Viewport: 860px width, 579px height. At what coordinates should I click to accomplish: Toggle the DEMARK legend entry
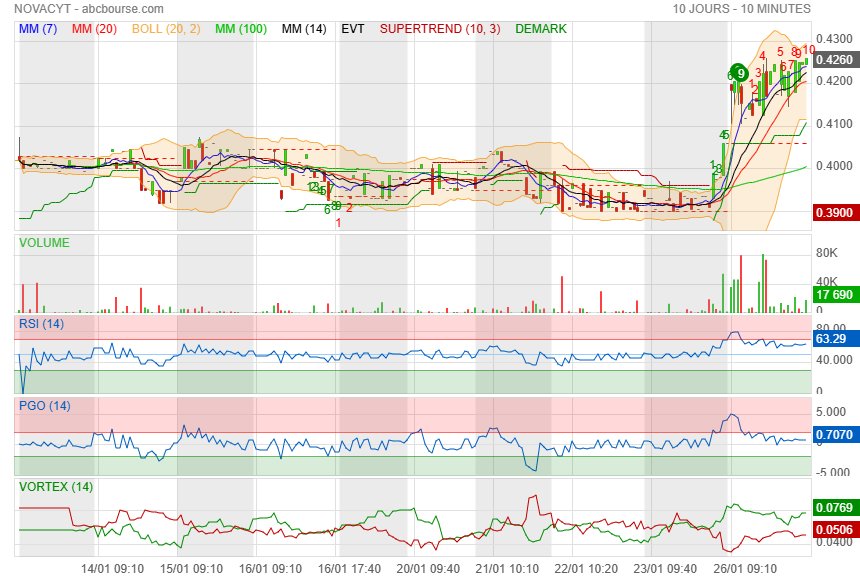point(541,29)
